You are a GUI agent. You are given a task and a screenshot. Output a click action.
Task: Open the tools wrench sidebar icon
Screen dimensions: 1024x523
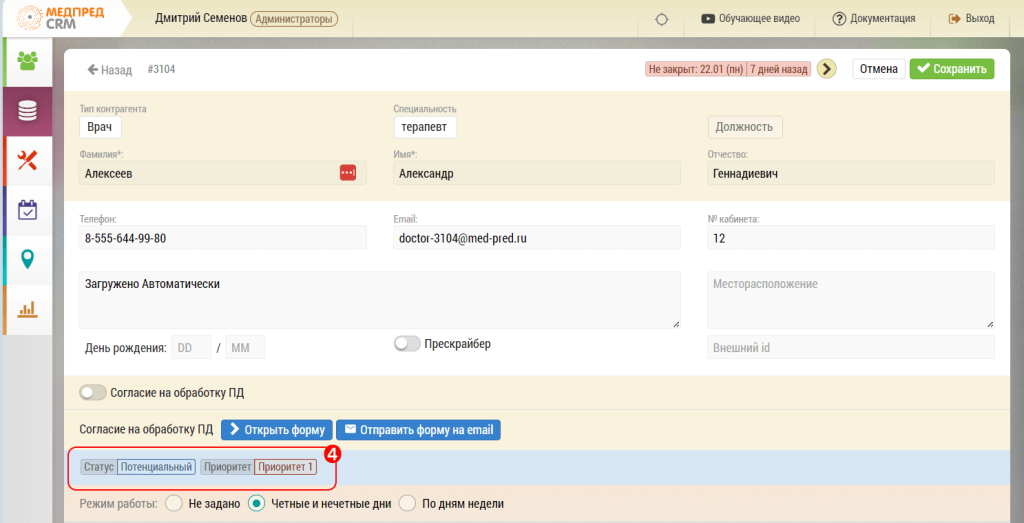tap(27, 161)
